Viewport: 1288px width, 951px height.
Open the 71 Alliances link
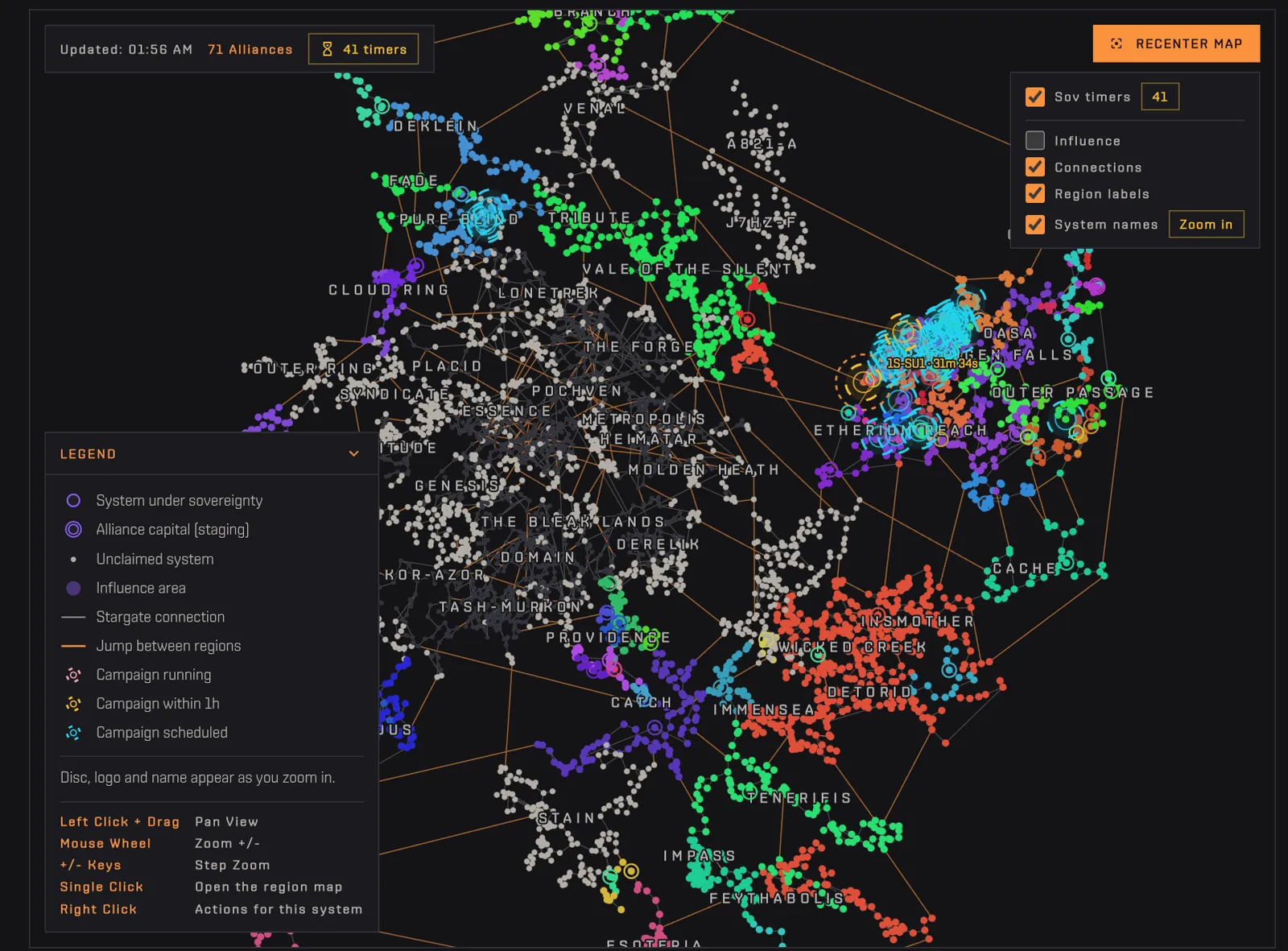pyautogui.click(x=250, y=49)
